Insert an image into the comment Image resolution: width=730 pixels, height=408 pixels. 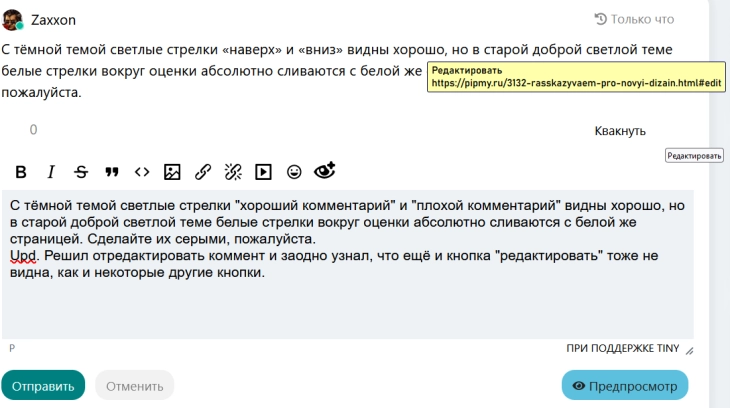[x=172, y=172]
